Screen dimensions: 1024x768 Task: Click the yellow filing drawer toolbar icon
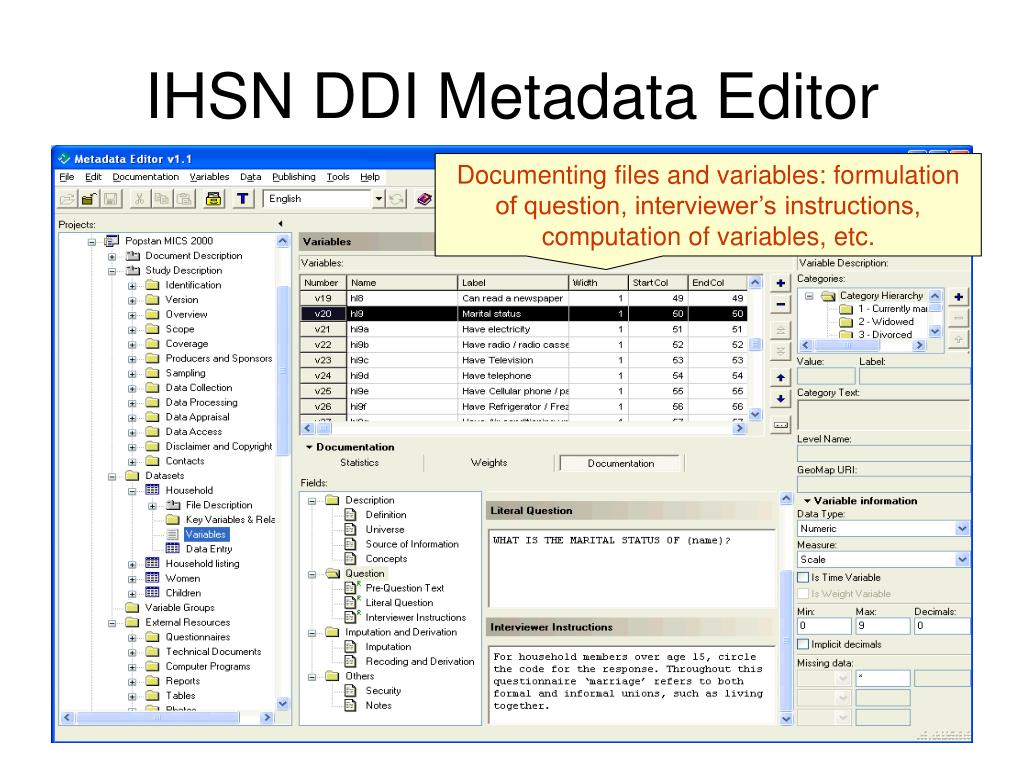tap(213, 199)
